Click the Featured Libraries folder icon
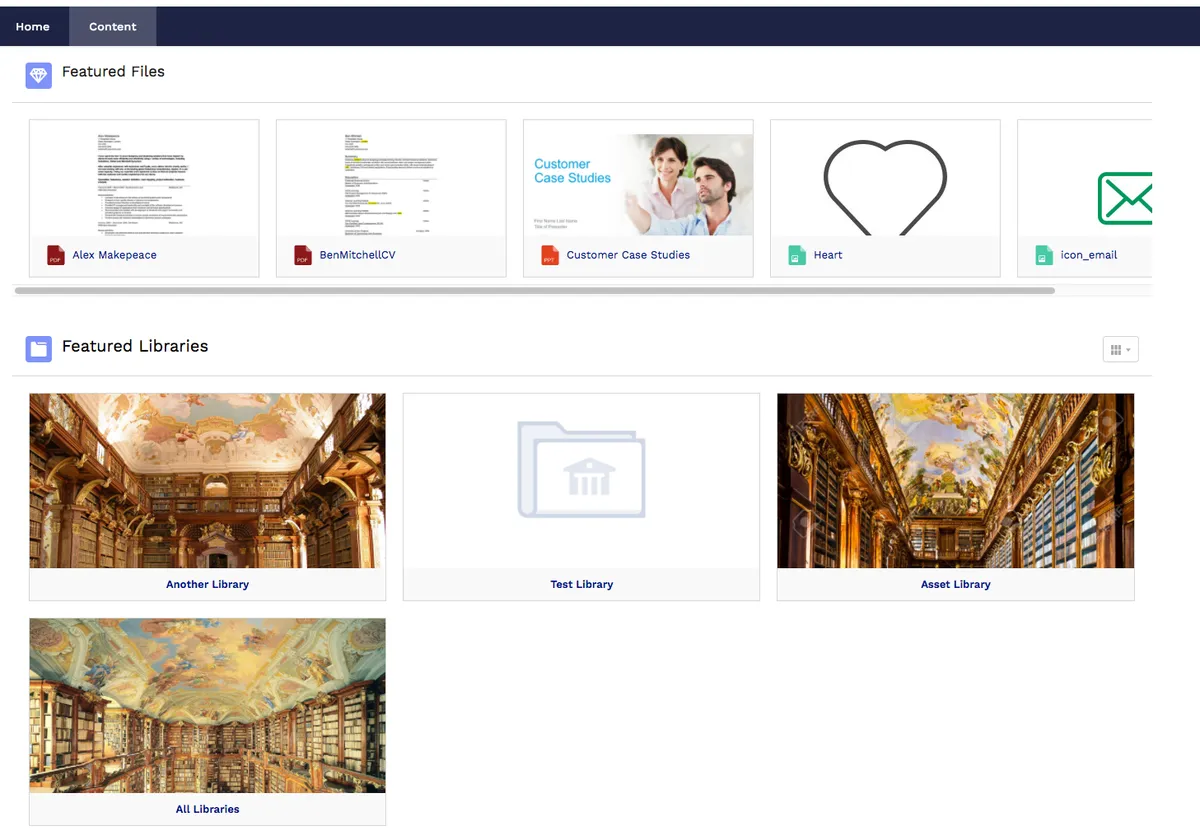The height and width of the screenshot is (835, 1200). click(38, 349)
